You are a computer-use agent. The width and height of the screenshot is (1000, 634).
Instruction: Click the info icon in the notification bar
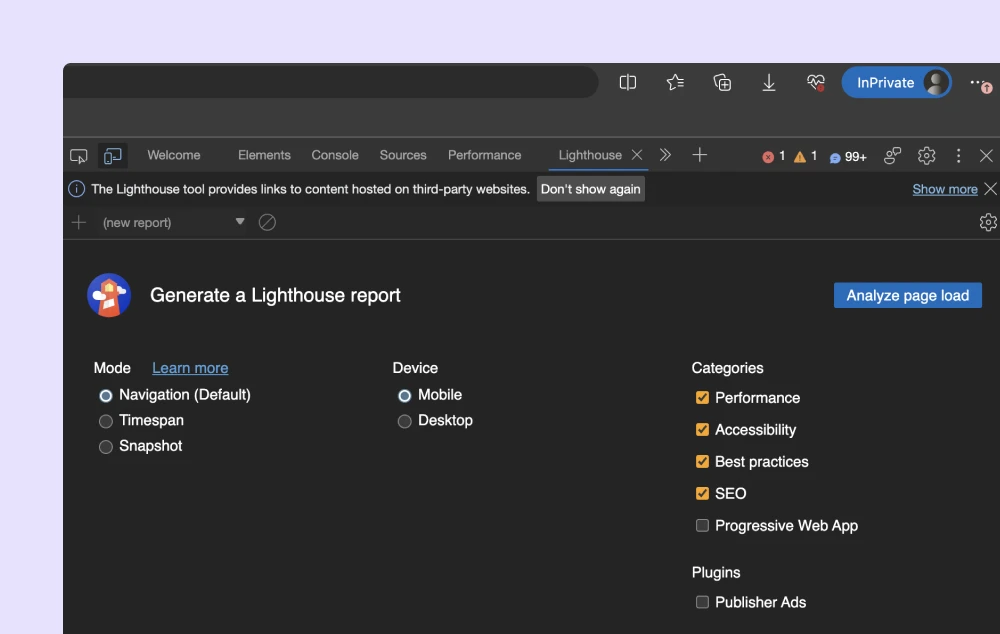(x=77, y=189)
